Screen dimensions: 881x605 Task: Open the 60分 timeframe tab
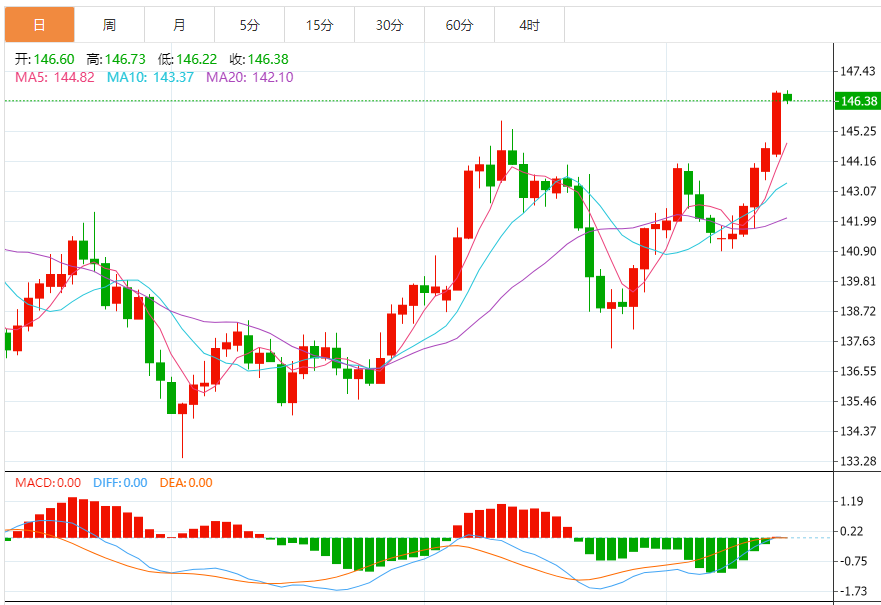click(x=459, y=25)
